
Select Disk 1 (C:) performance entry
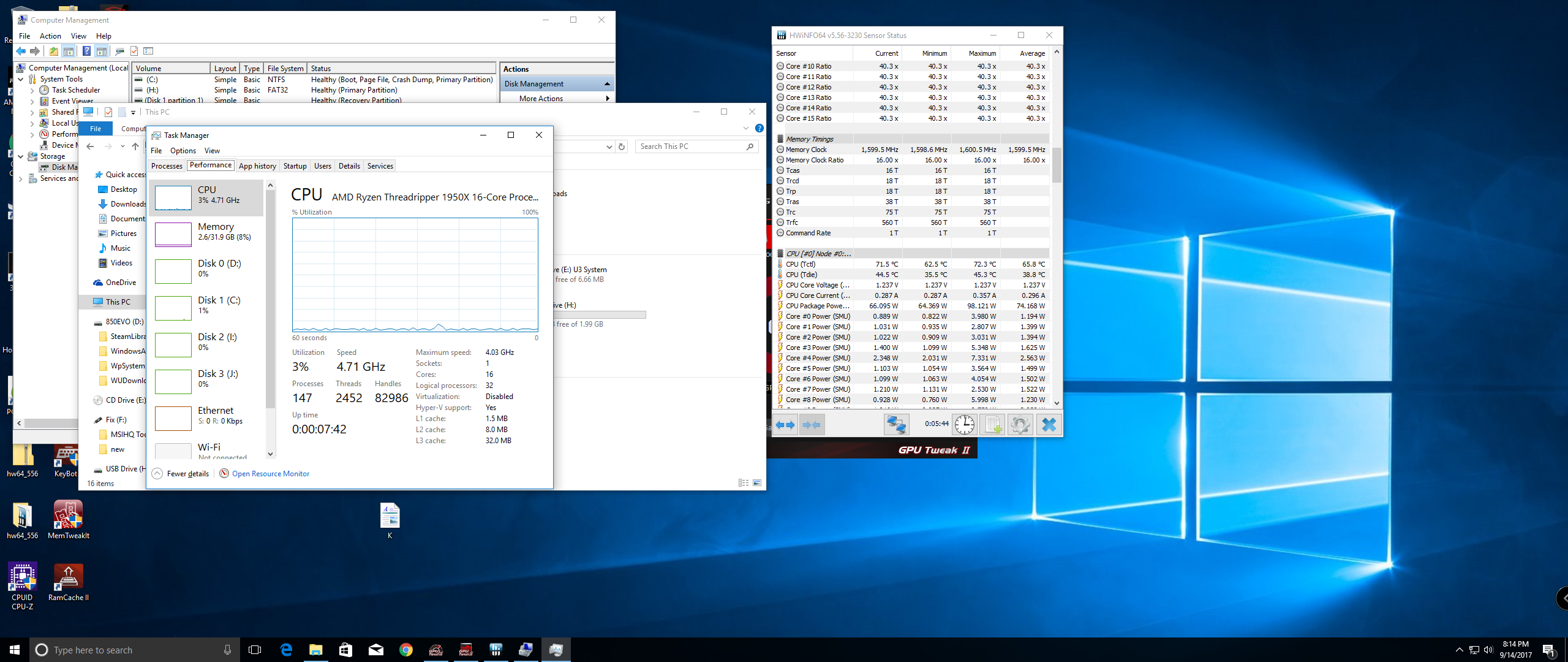coord(207,308)
